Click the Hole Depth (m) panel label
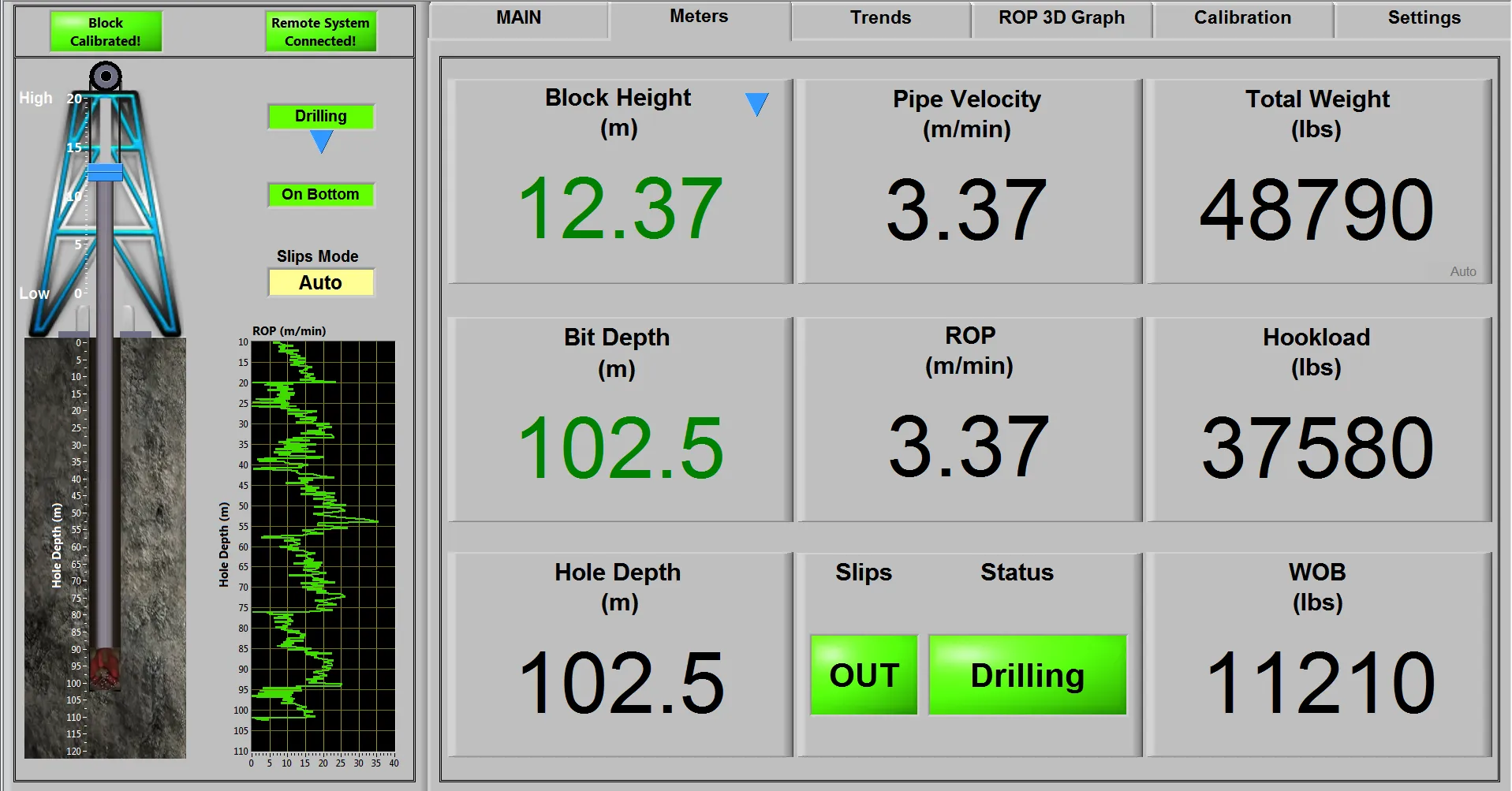Screen dimensions: 1512x791 (x=618, y=587)
